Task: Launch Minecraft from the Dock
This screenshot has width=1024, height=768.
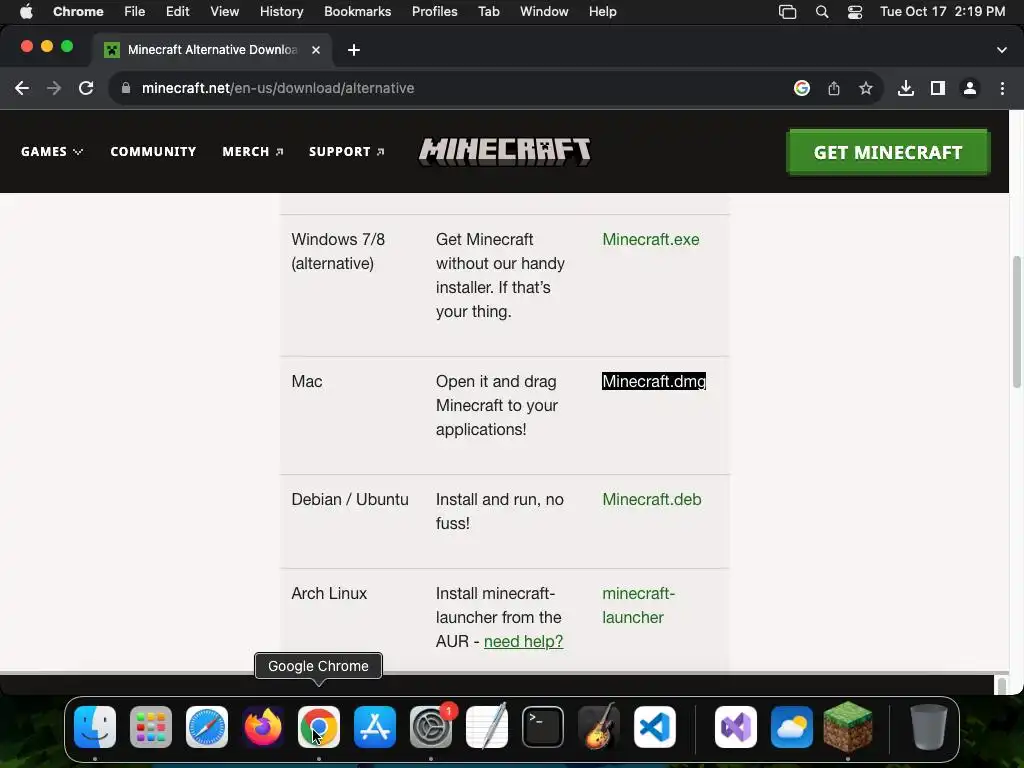Action: tap(848, 726)
